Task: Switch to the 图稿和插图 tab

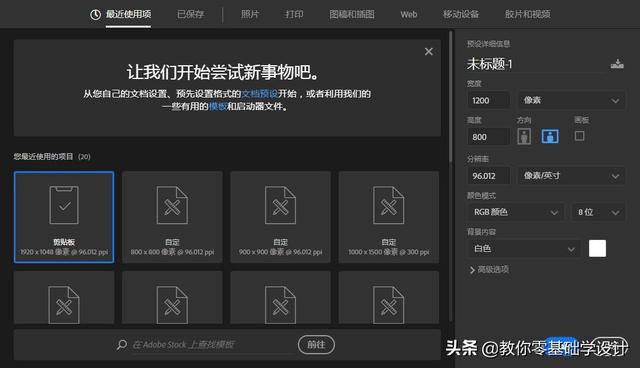Action: tap(352, 15)
